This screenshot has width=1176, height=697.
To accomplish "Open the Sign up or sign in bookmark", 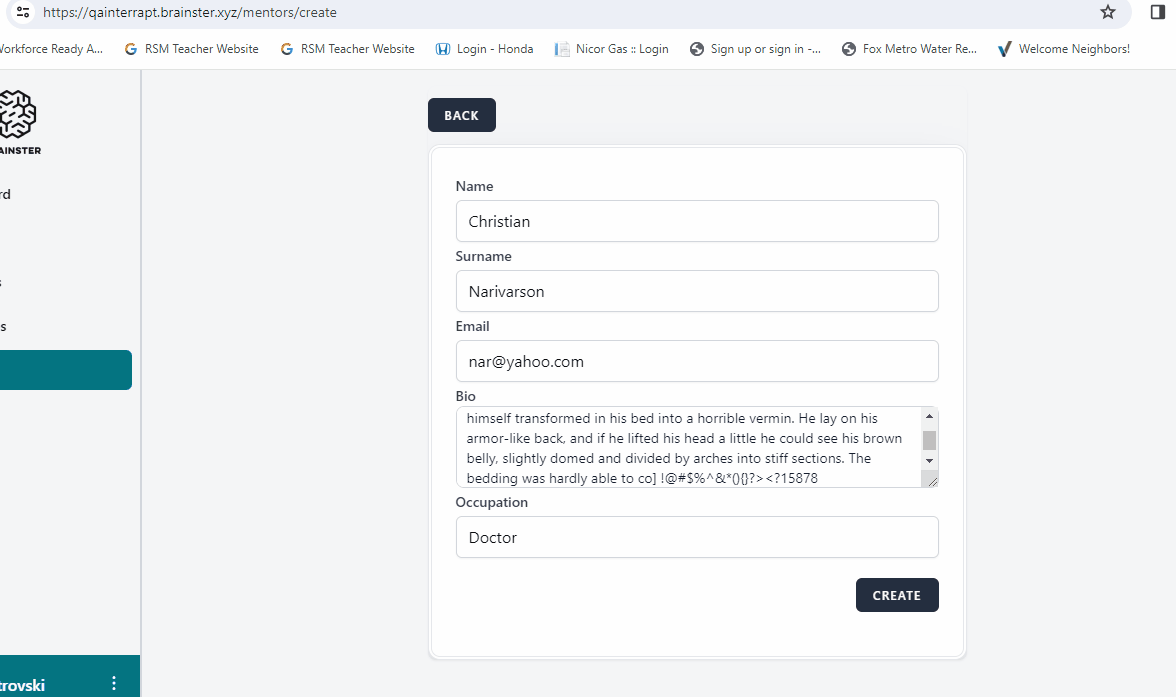I will coord(755,49).
